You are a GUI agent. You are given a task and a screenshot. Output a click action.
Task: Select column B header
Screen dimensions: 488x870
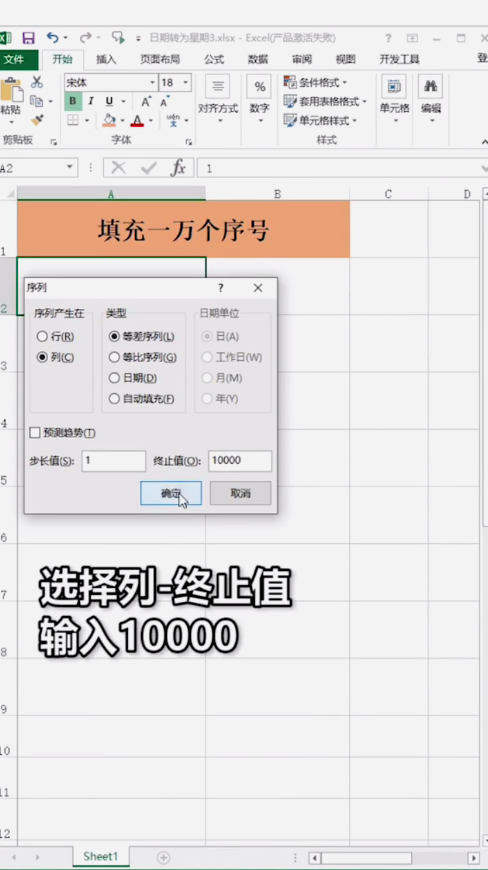277,194
